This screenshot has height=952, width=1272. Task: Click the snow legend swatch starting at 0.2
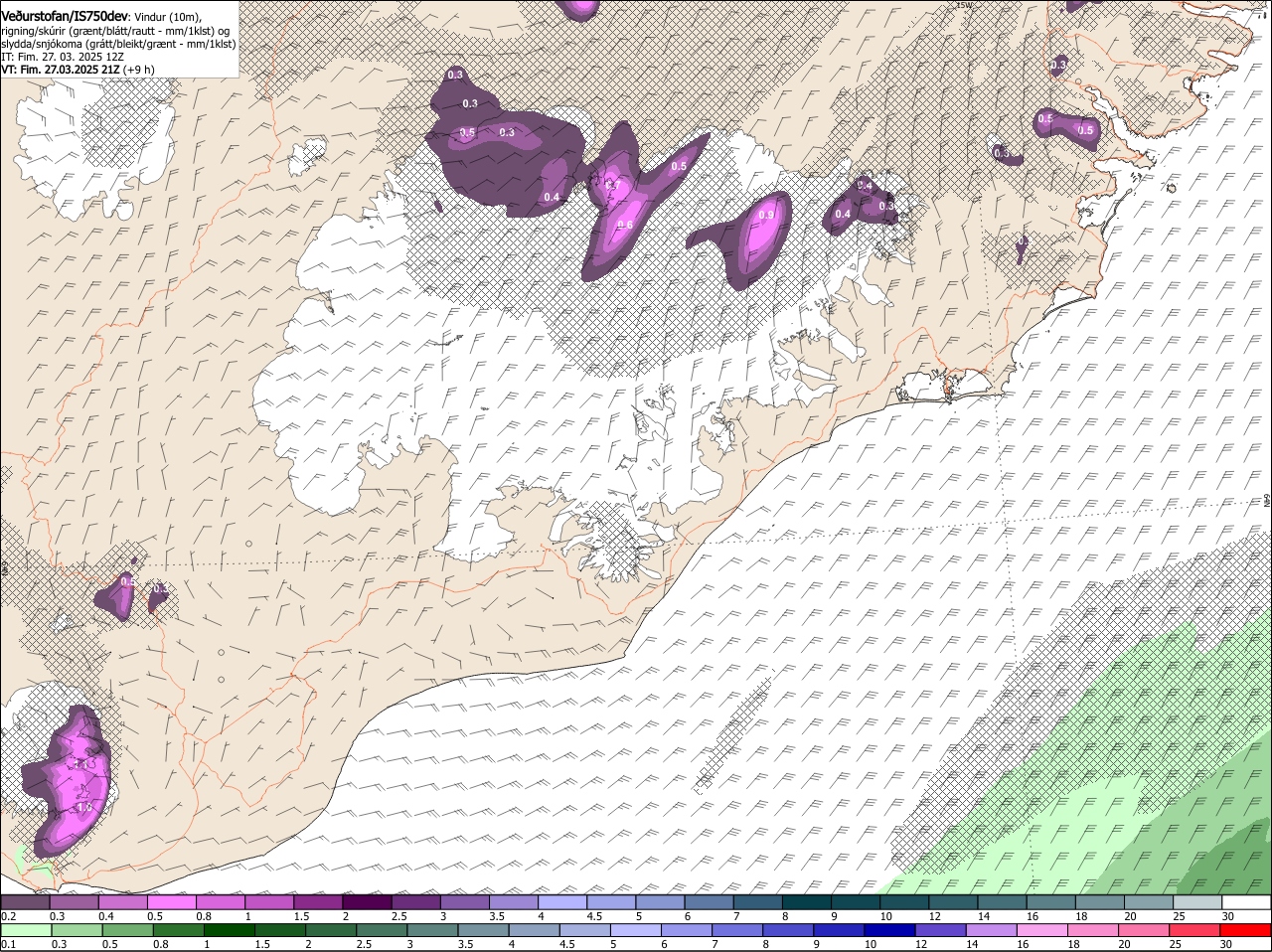25,902
